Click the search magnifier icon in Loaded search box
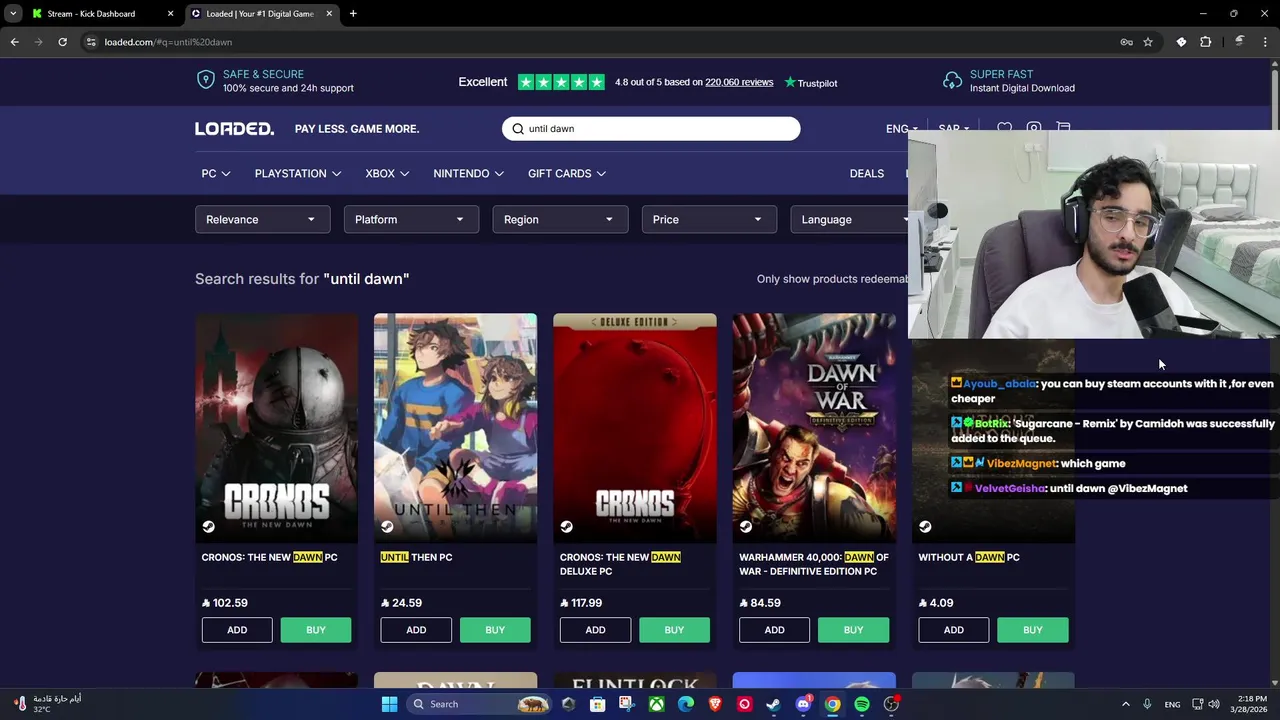This screenshot has width=1280, height=720. 518,129
